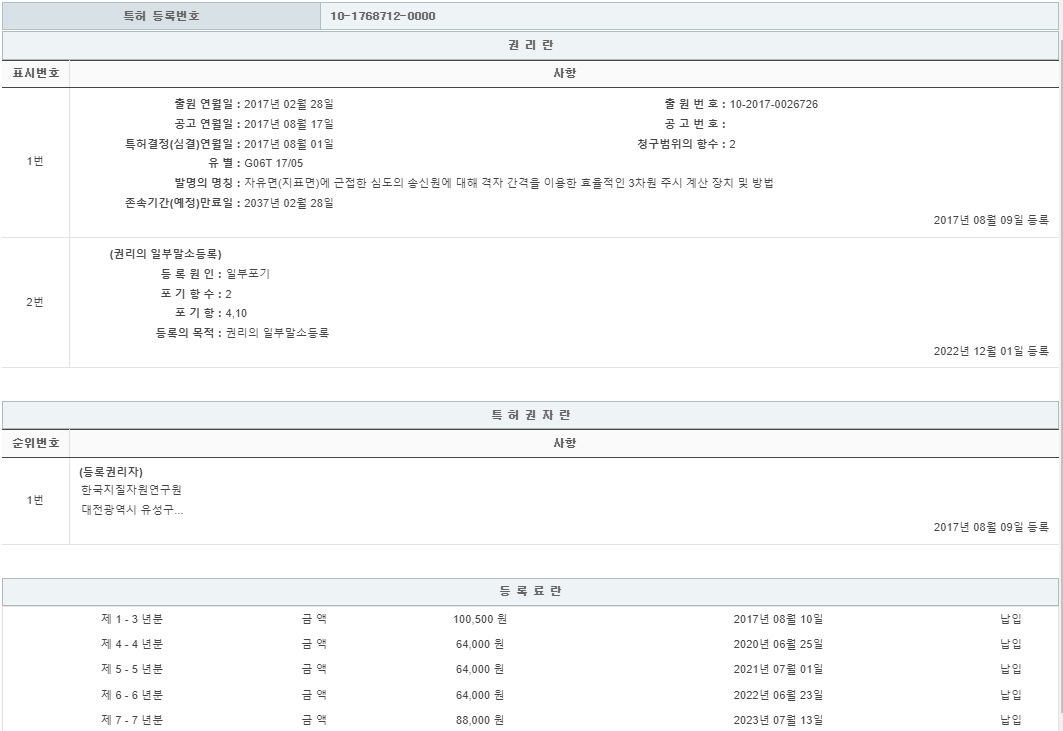
Task: Click the truncated address 대전광역시 유성구...
Action: coord(132,510)
